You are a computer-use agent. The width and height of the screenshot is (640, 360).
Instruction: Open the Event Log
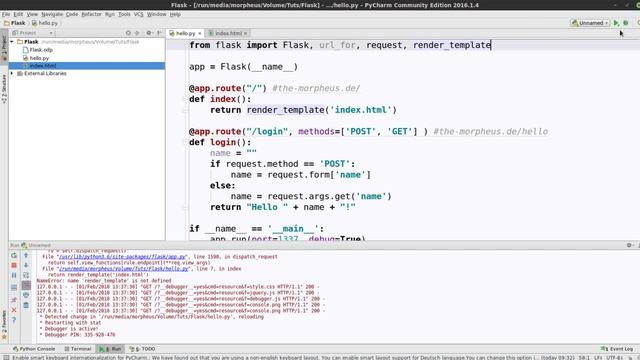click(617, 349)
